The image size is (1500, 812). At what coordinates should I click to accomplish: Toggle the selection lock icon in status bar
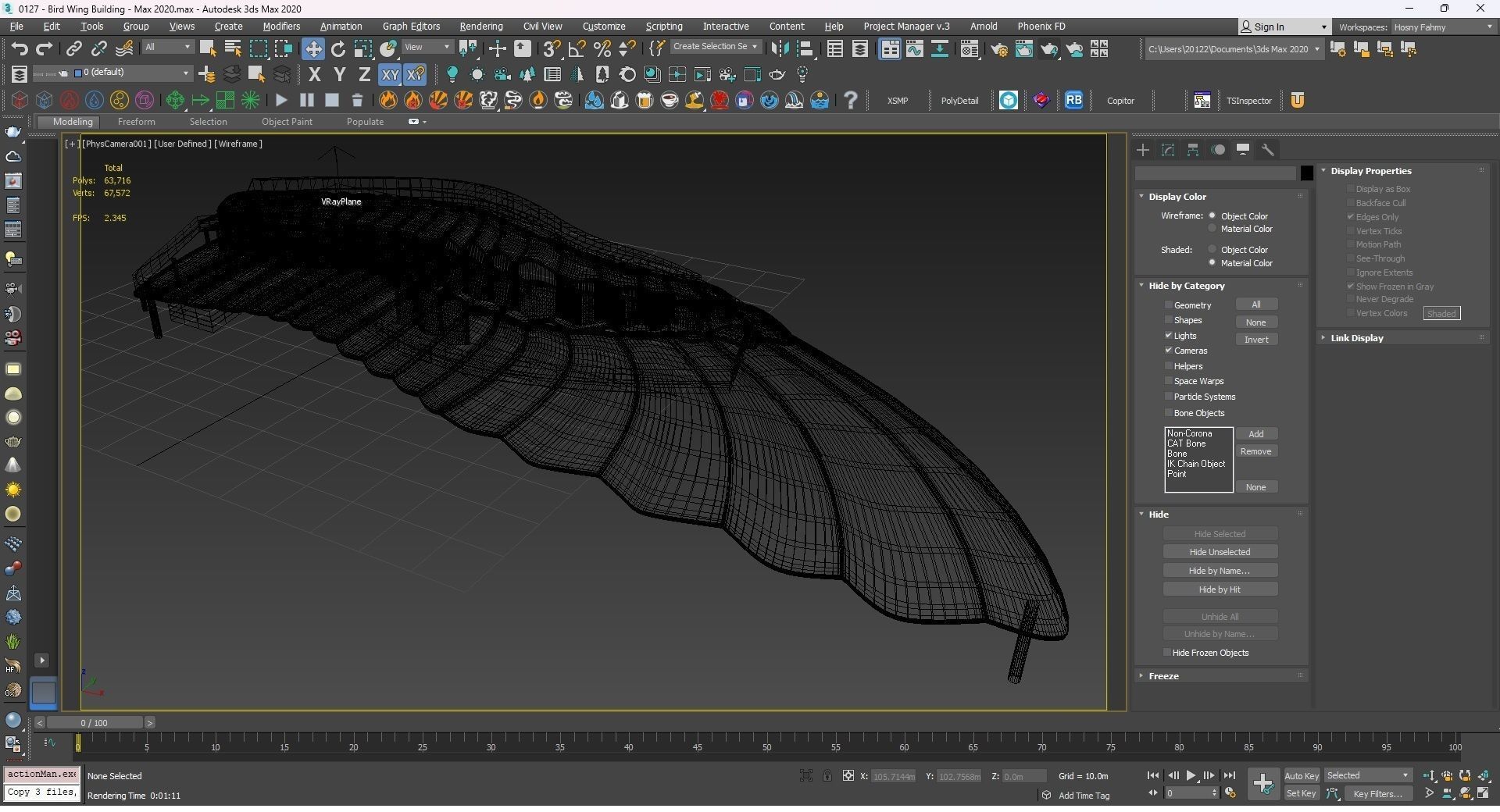coord(827,775)
